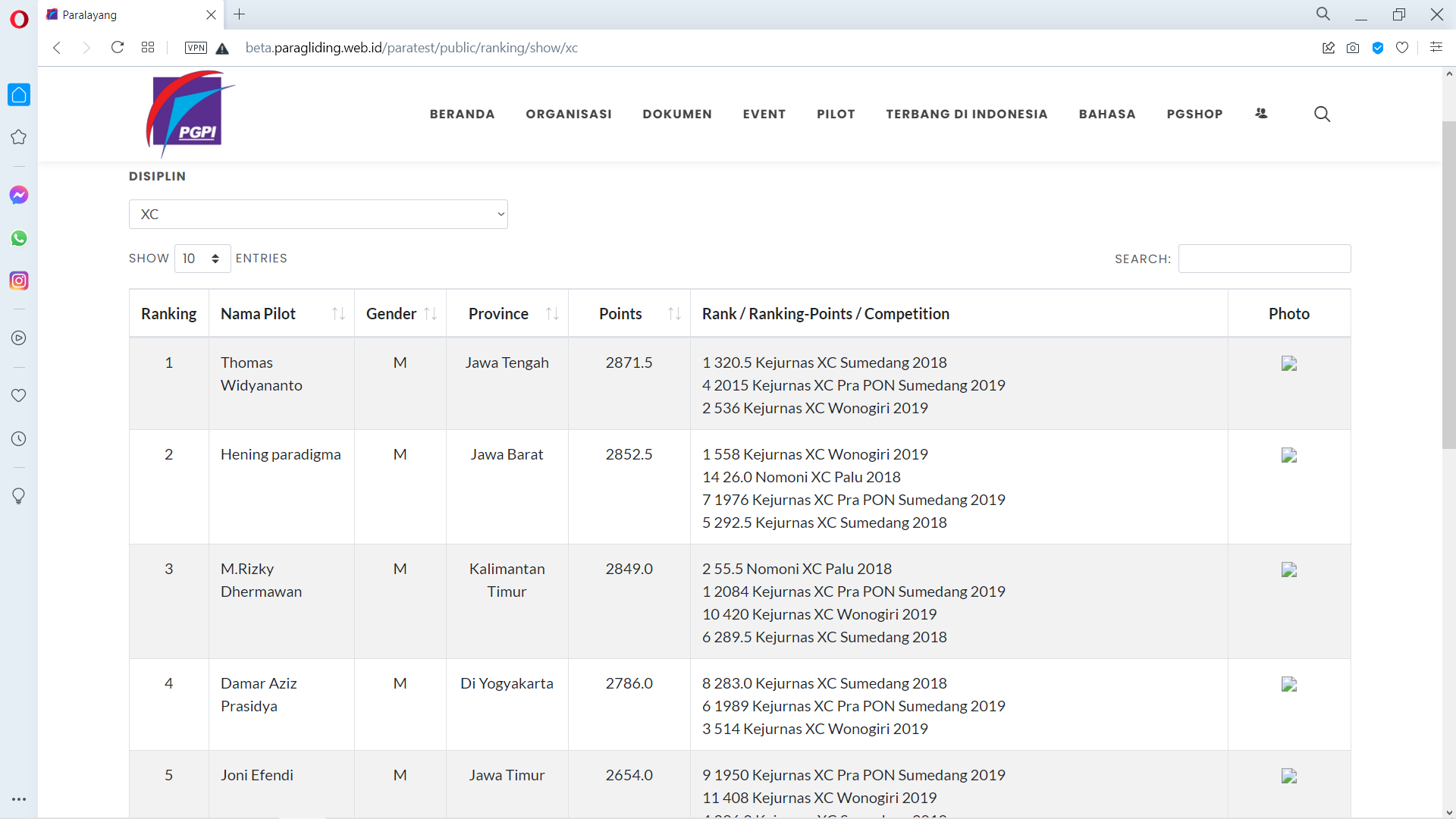
Task: Go to the PGSHOP link
Action: pyautogui.click(x=1194, y=114)
